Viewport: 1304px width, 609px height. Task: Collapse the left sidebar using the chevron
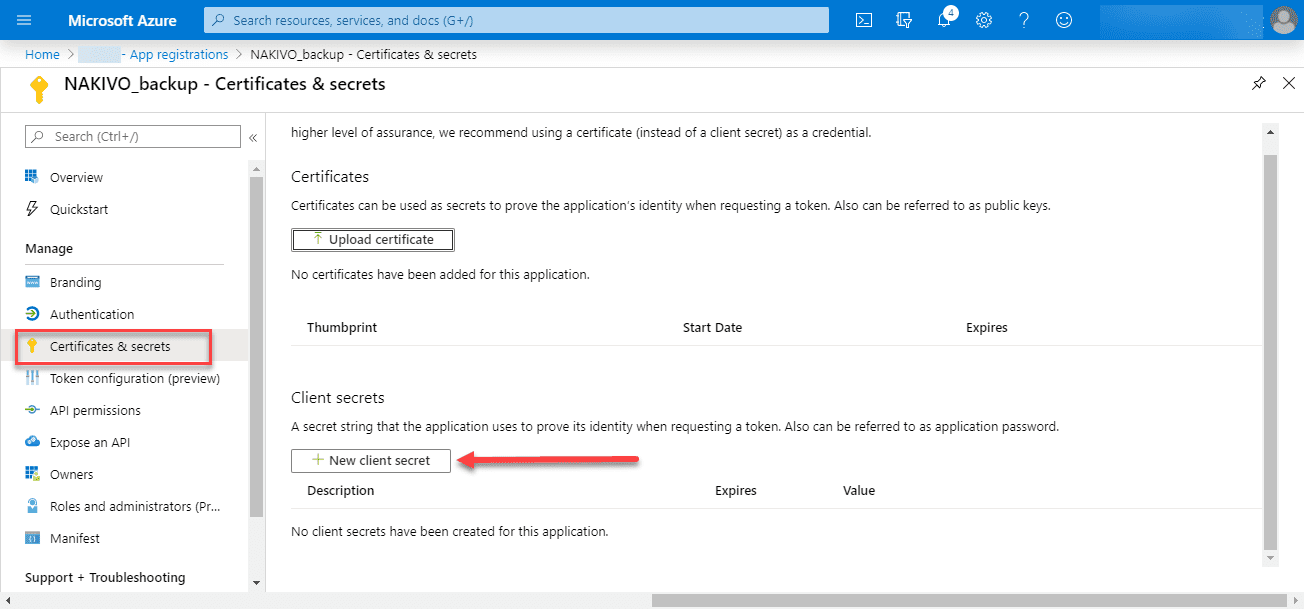(x=253, y=137)
